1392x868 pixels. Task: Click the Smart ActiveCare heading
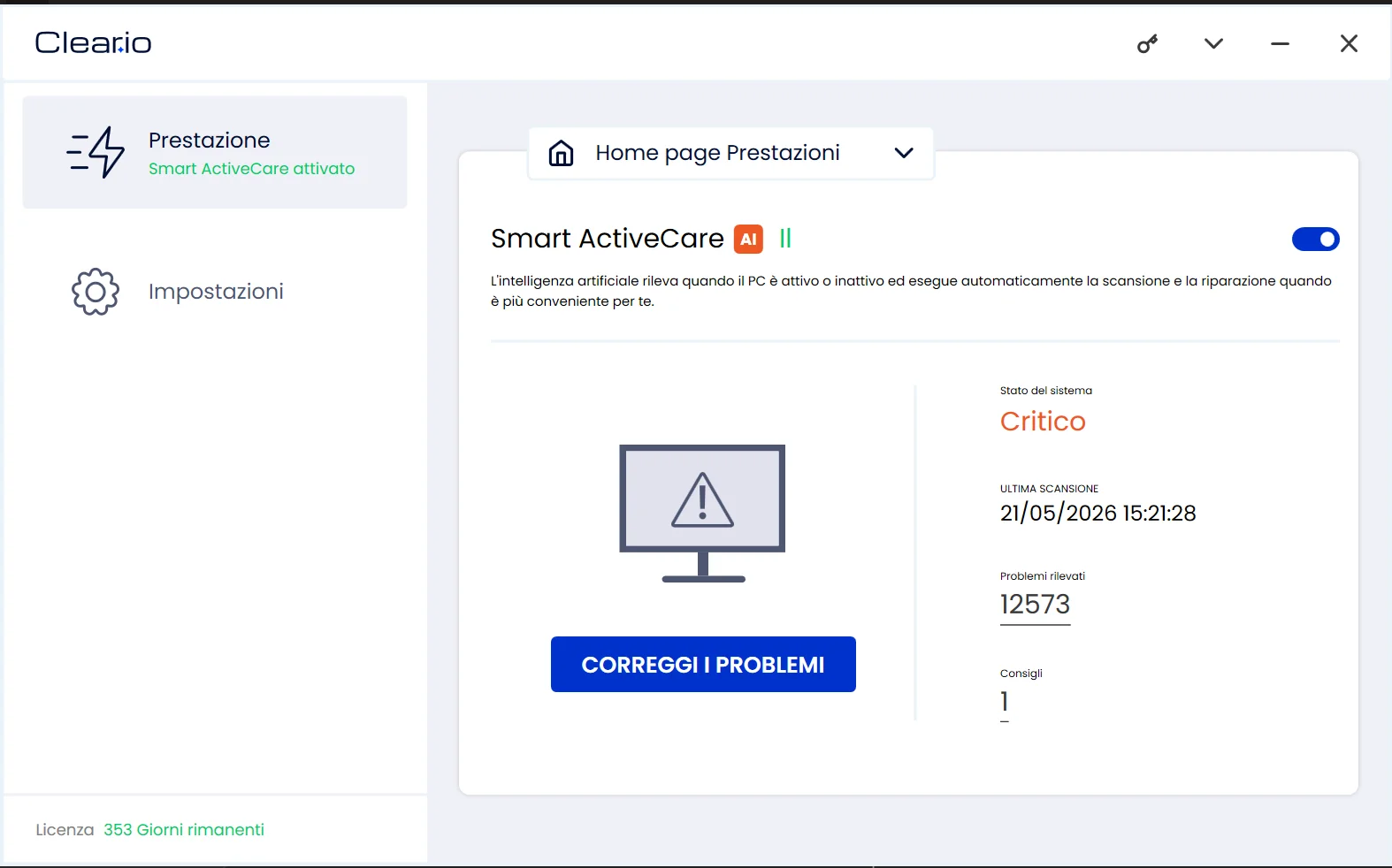608,239
